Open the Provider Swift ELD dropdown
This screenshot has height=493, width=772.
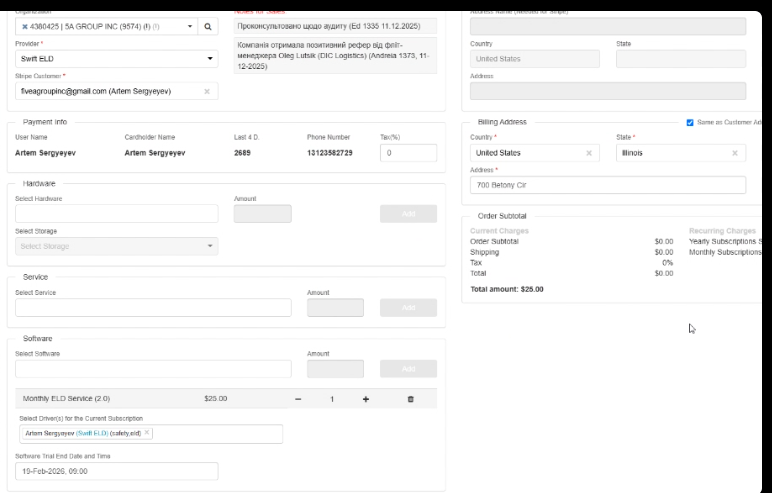click(x=117, y=59)
